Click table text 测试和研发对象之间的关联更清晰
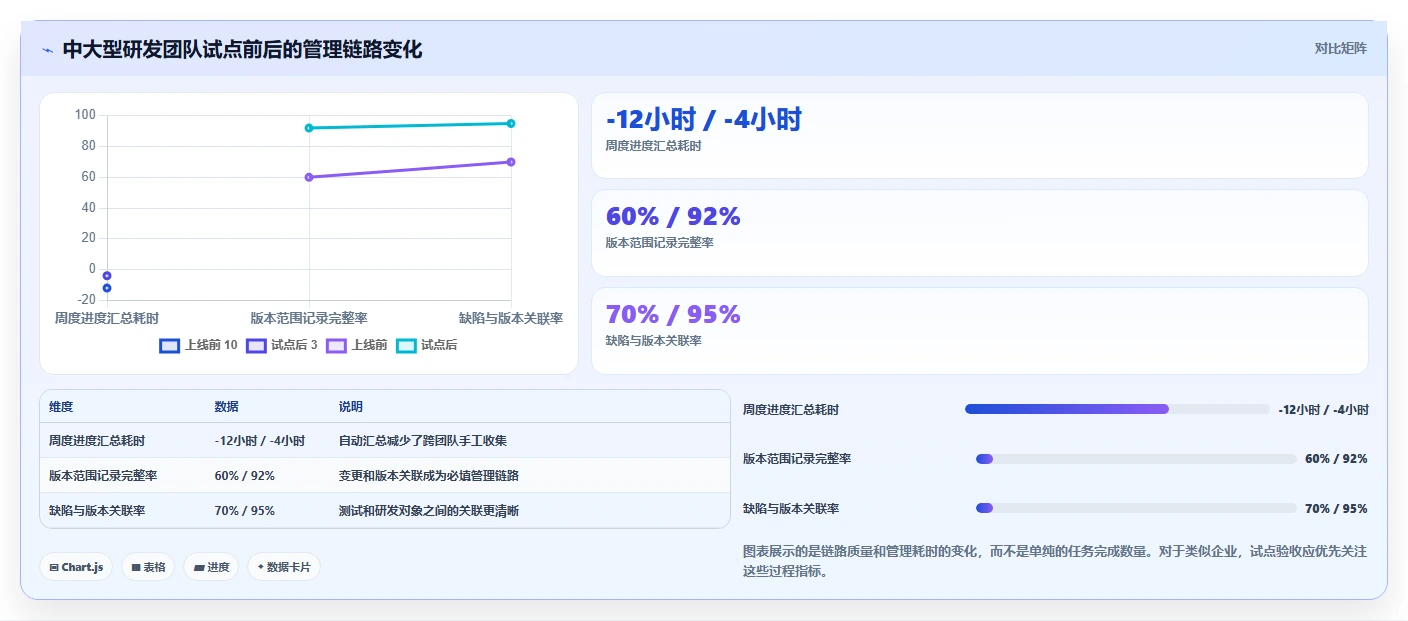 (x=429, y=510)
